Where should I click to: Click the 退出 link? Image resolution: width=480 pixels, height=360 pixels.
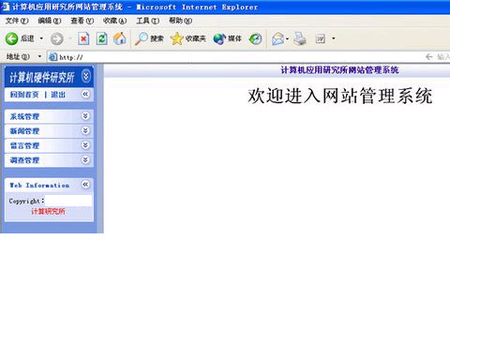tap(58, 95)
